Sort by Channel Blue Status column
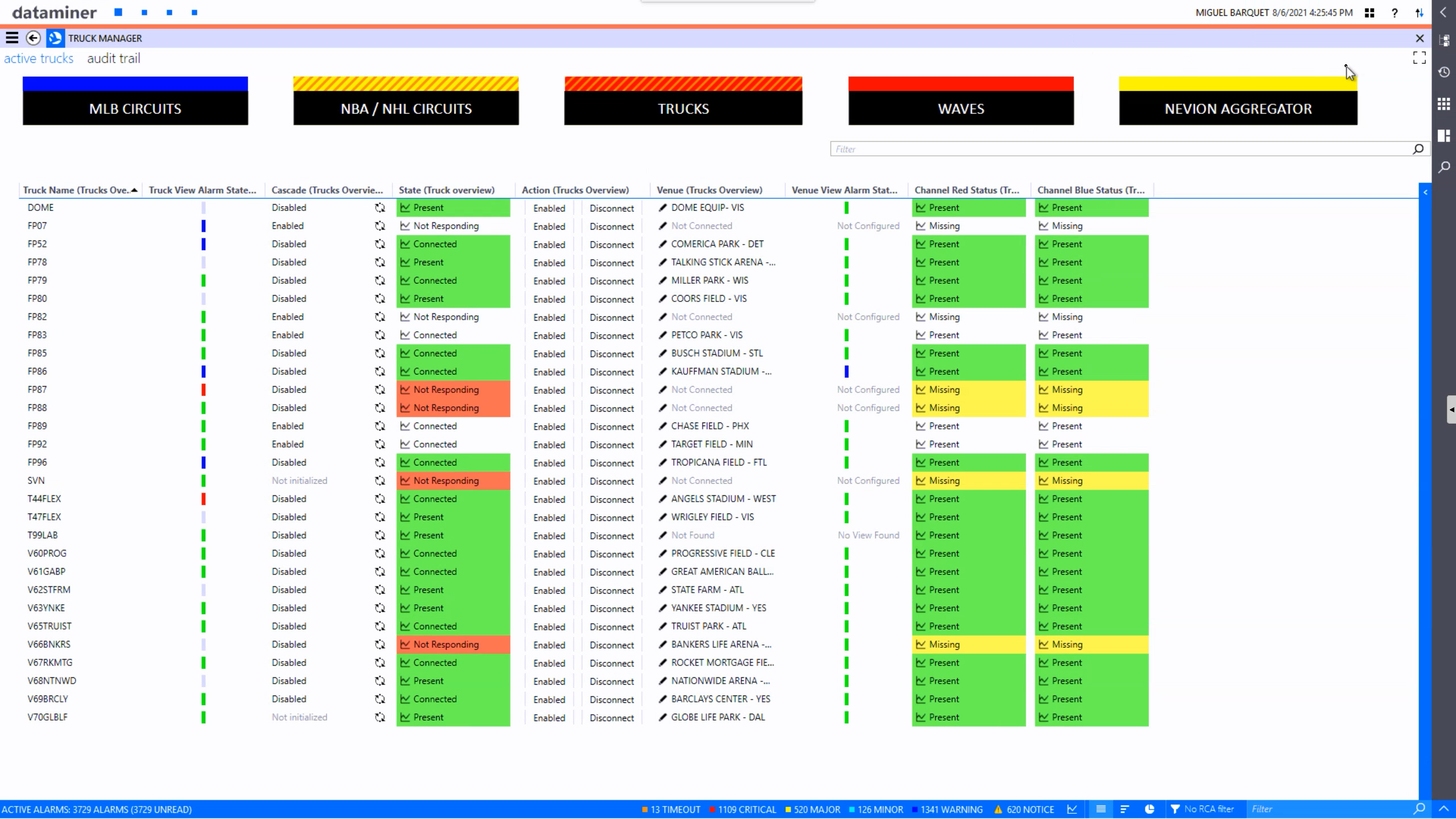Viewport: 1456px width, 819px height. coord(1091,190)
